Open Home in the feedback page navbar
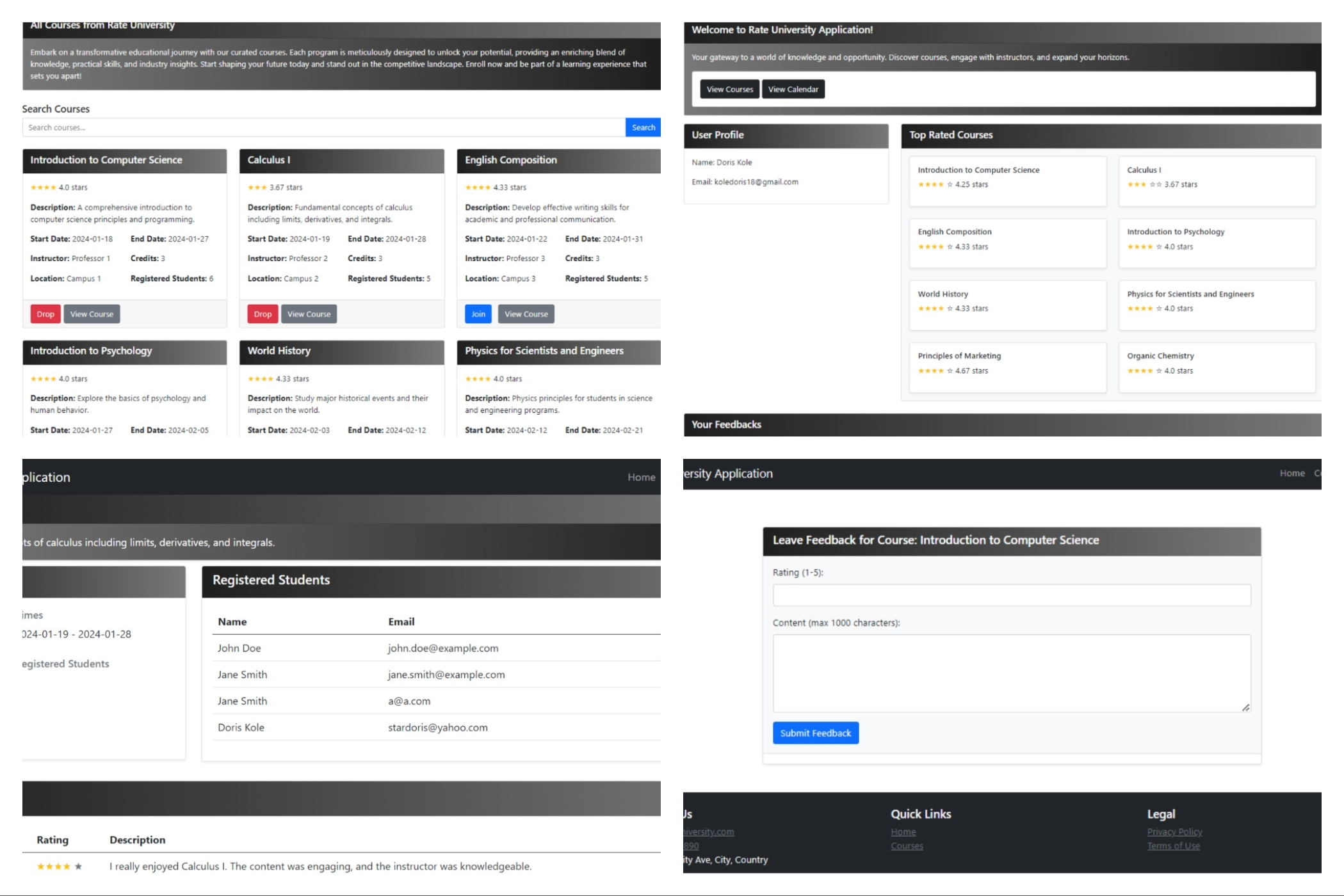The height and width of the screenshot is (896, 1344). point(1291,474)
